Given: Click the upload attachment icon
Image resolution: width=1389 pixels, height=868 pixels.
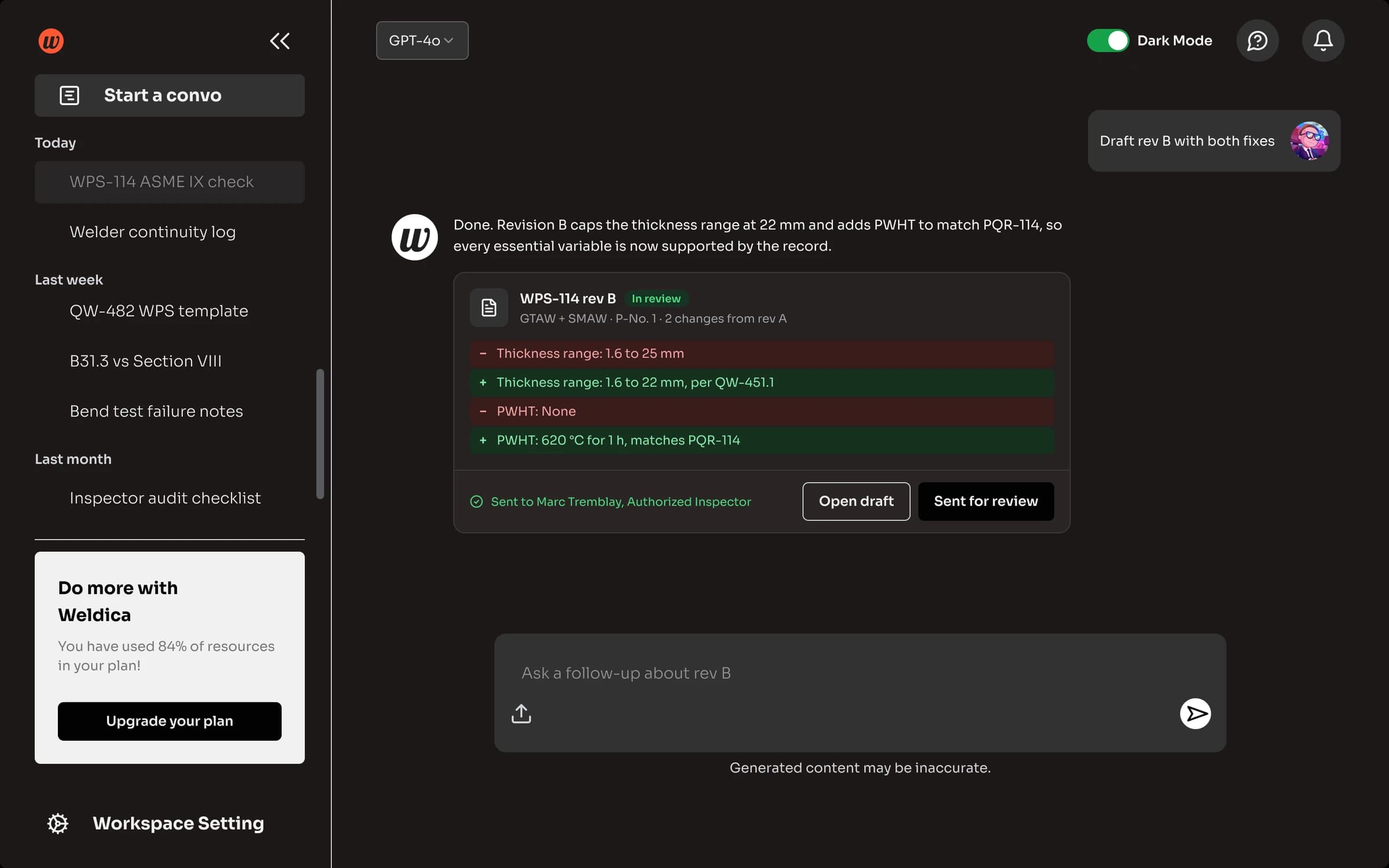Looking at the screenshot, I should tap(521, 713).
